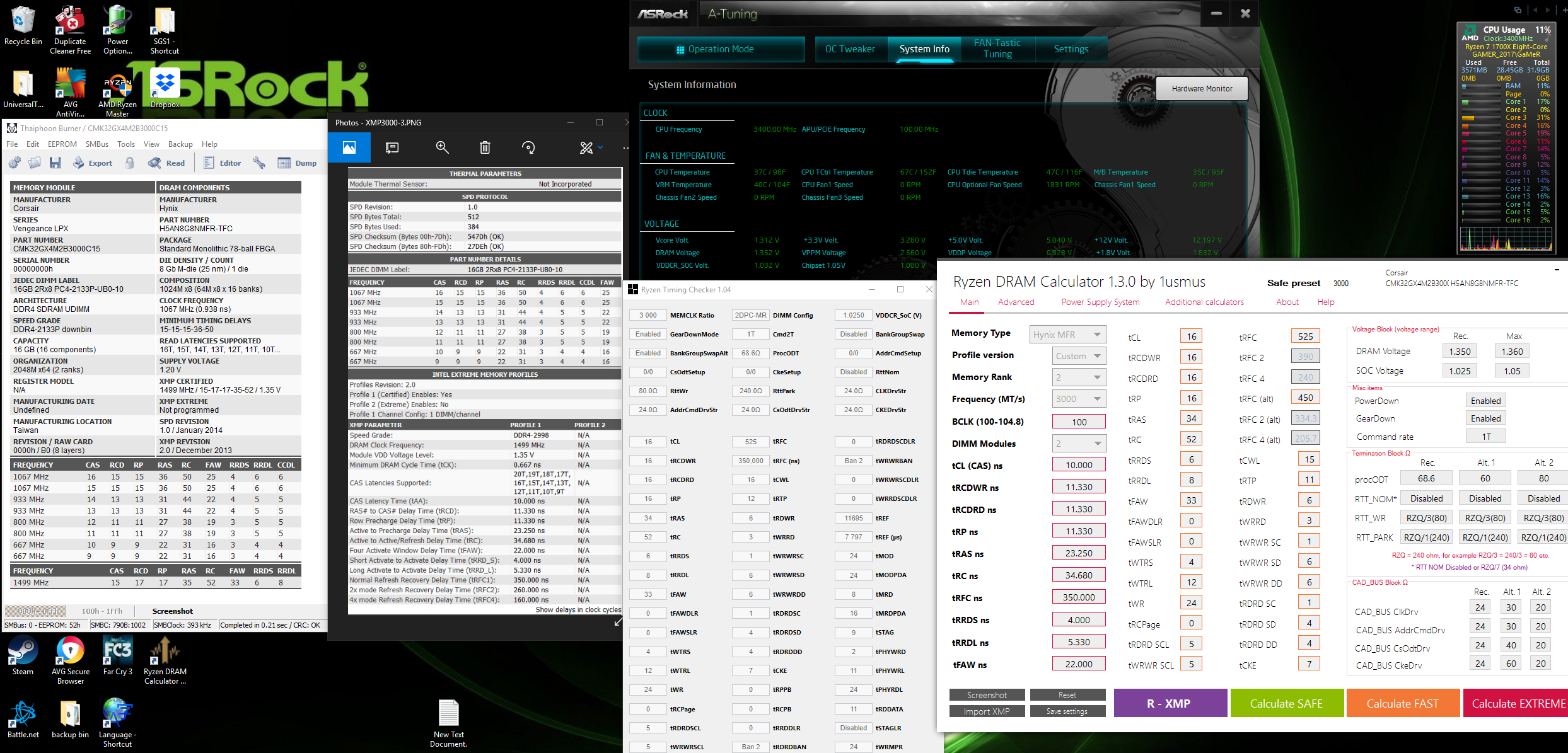Image resolution: width=1568 pixels, height=753 pixels.
Task: Click the add to creation icon in Photos
Action: (392, 147)
